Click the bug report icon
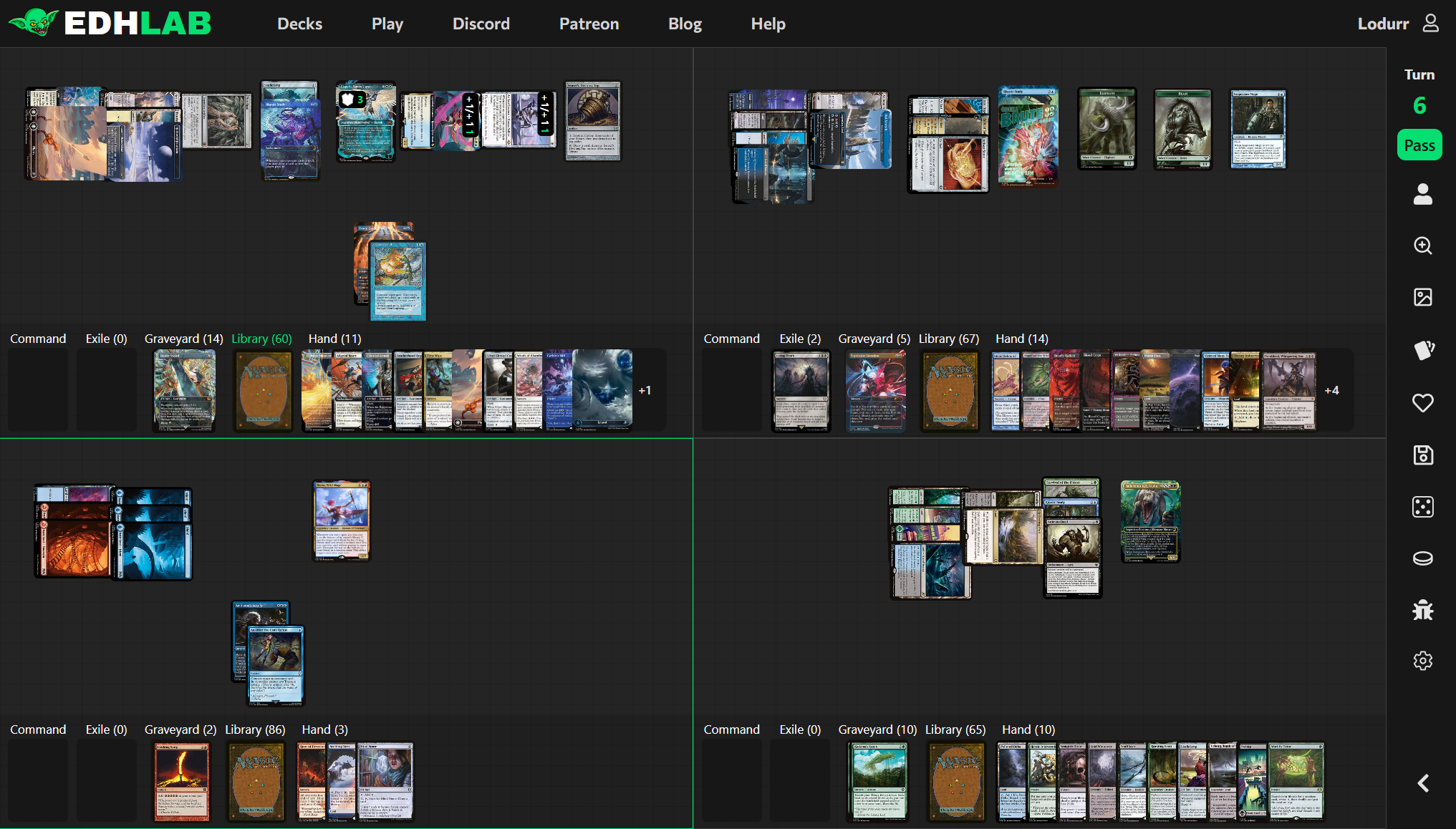The image size is (1456, 829). (1422, 610)
